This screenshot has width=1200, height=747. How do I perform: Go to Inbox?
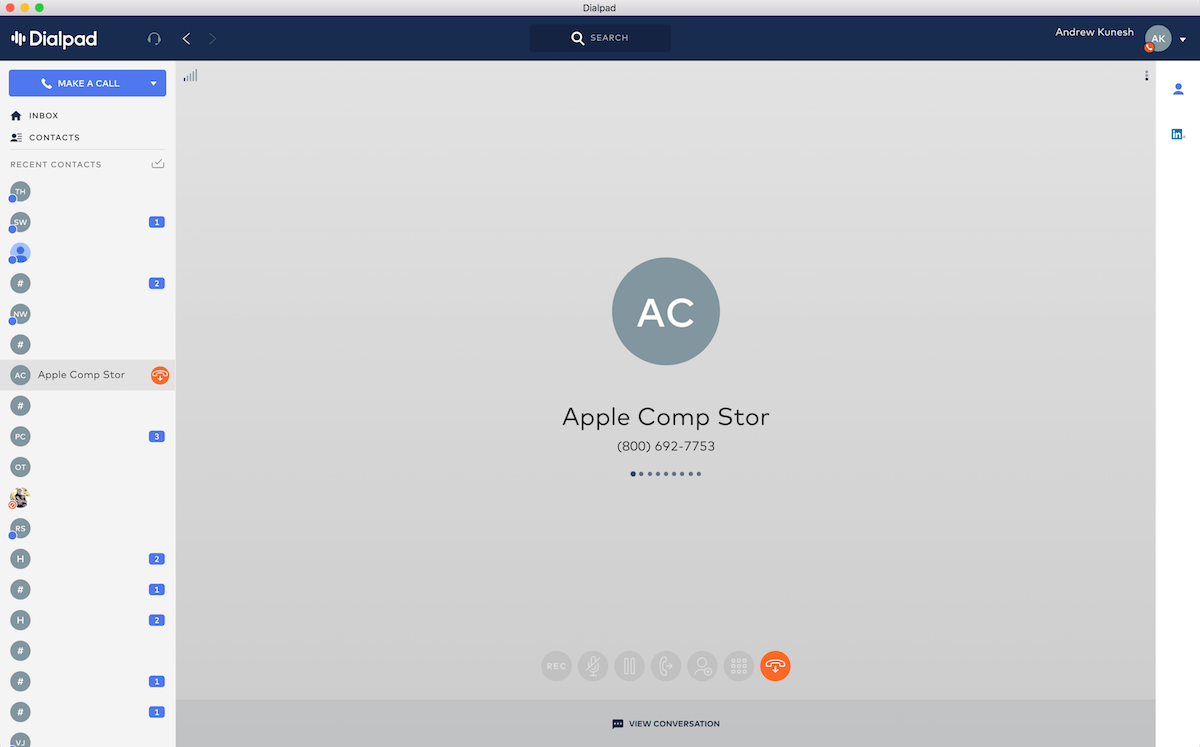tap(34, 116)
